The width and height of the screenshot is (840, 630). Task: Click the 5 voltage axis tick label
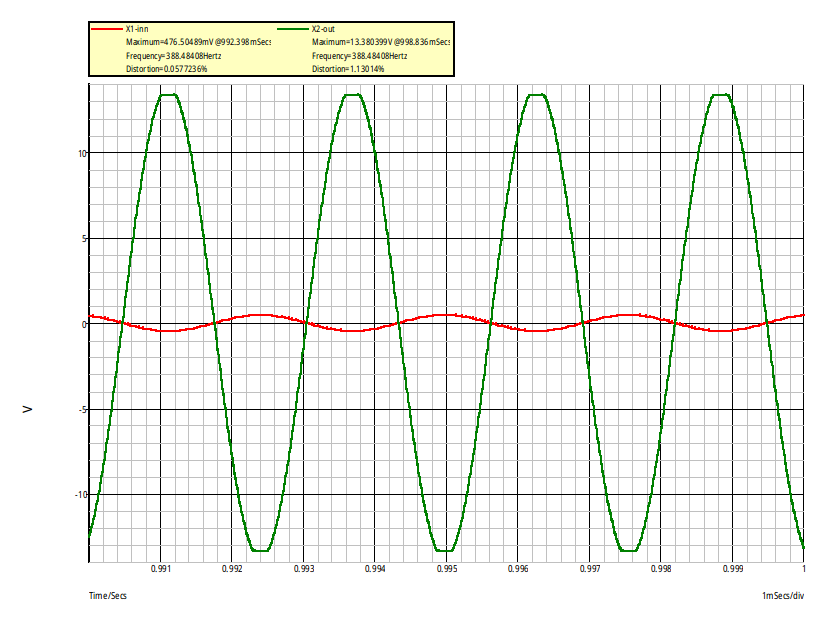[x=84, y=239]
